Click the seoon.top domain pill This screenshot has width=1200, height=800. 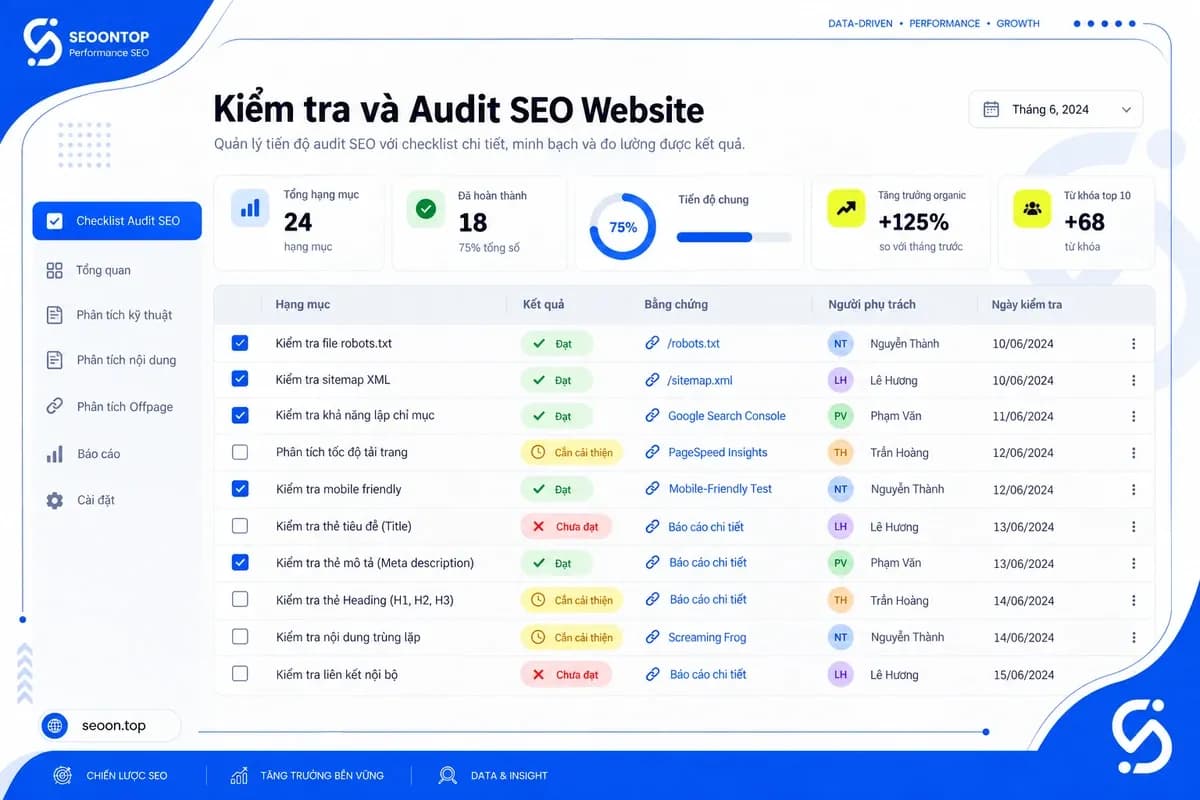coord(110,726)
